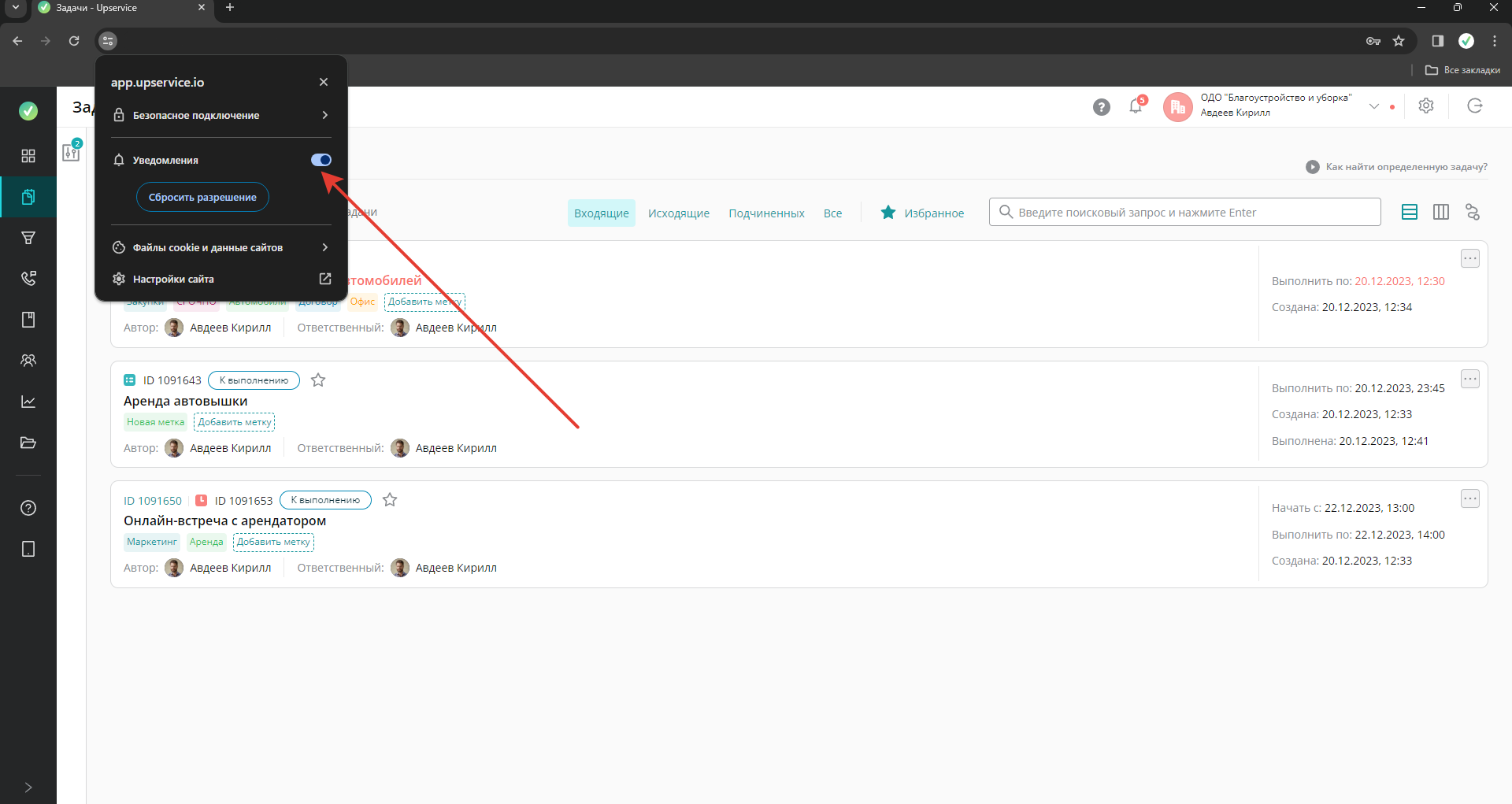1512x804 pixels.
Task: Open a new browser tab
Action: click(x=230, y=8)
